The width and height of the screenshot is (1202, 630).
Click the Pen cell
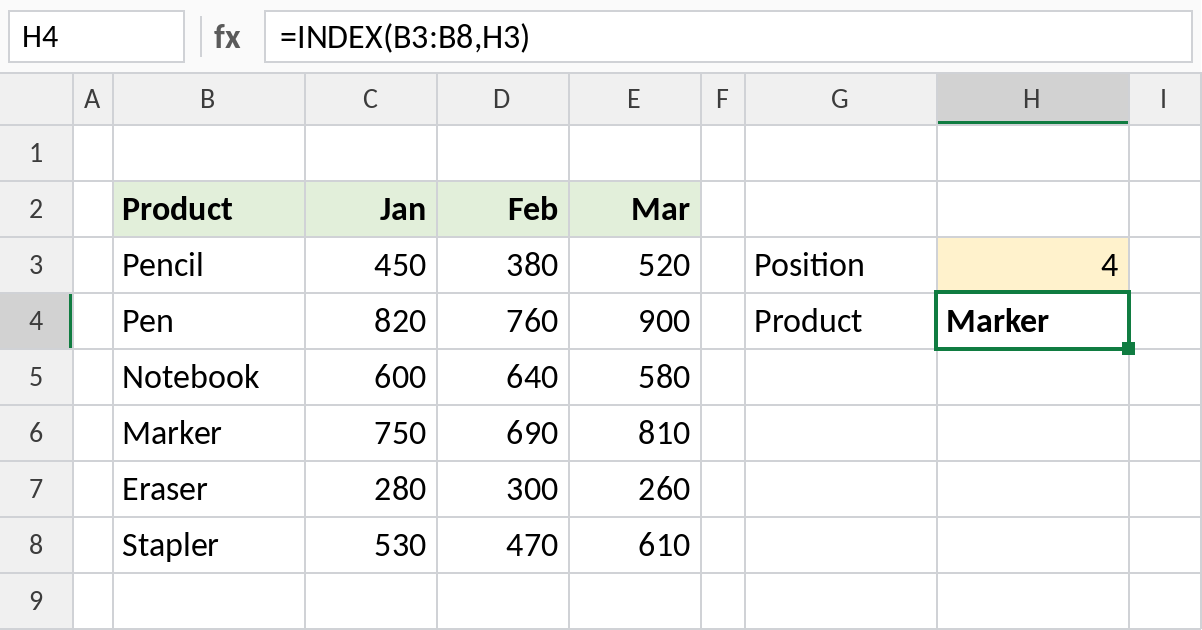pos(209,321)
